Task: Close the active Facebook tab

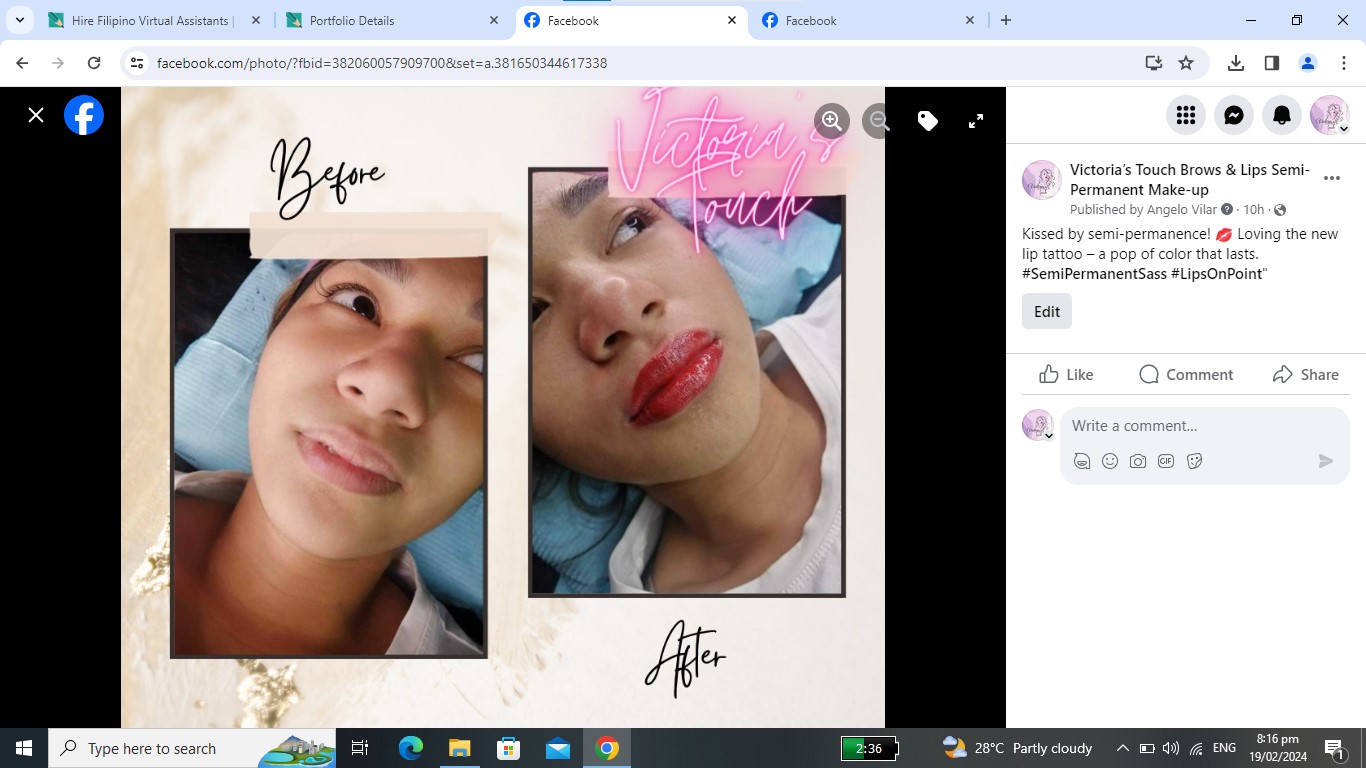Action: point(732,20)
